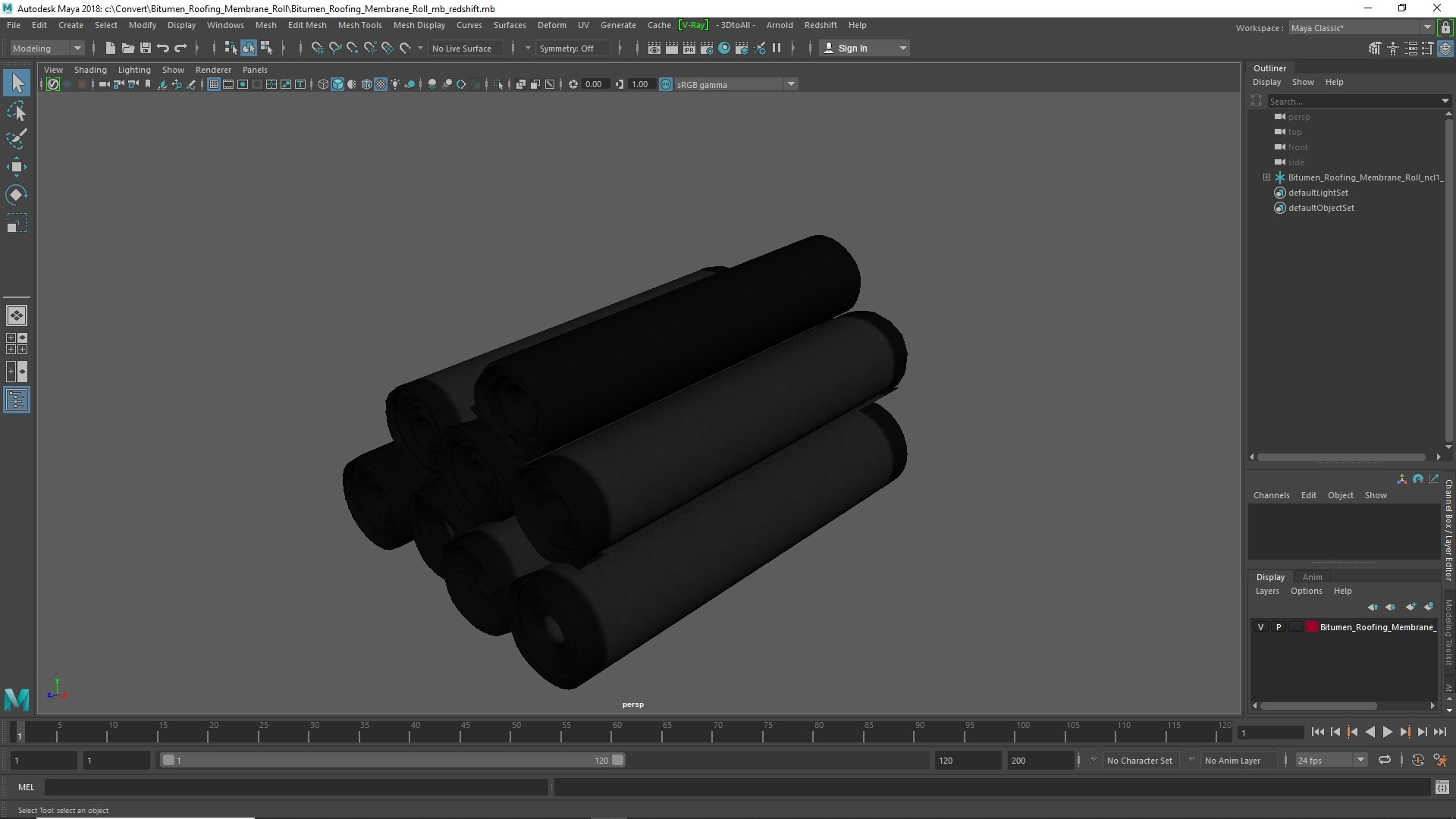Toggle layer playback P box
This screenshot has width=1456, height=819.
tap(1279, 627)
